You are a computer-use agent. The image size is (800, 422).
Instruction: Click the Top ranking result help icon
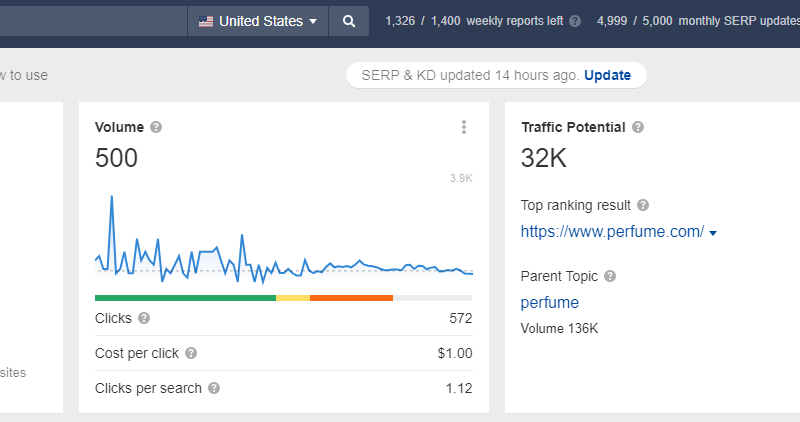[643, 205]
